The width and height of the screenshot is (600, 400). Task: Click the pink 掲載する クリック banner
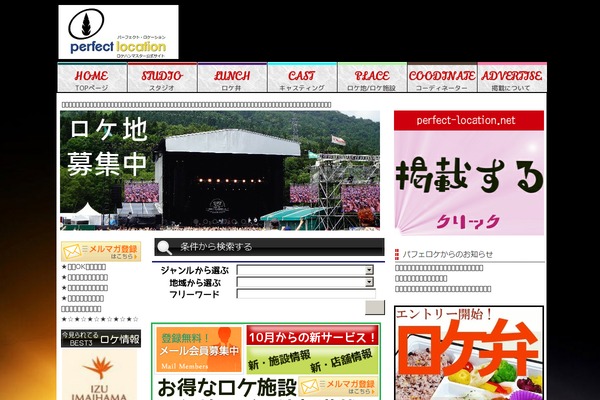pyautogui.click(x=469, y=183)
